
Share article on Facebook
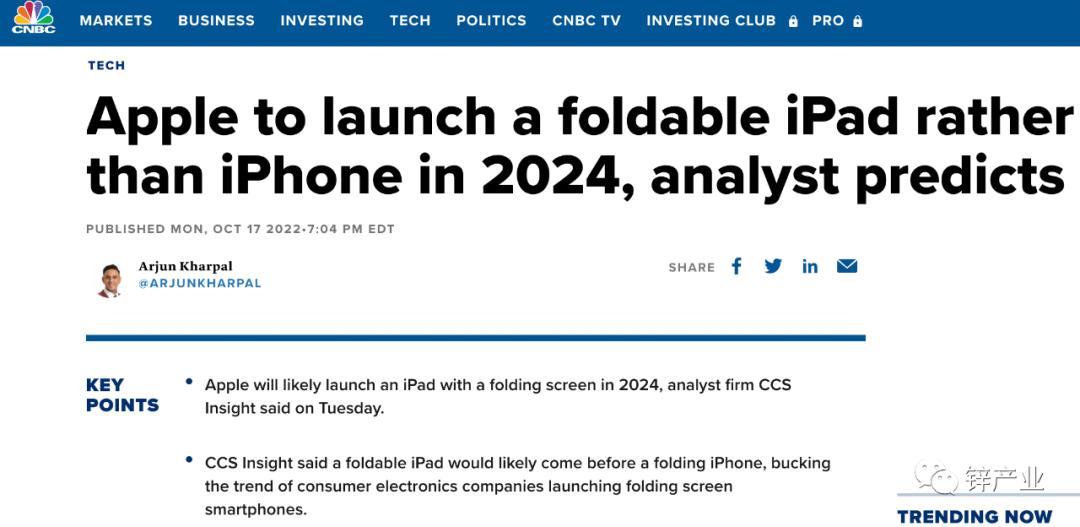coord(736,266)
